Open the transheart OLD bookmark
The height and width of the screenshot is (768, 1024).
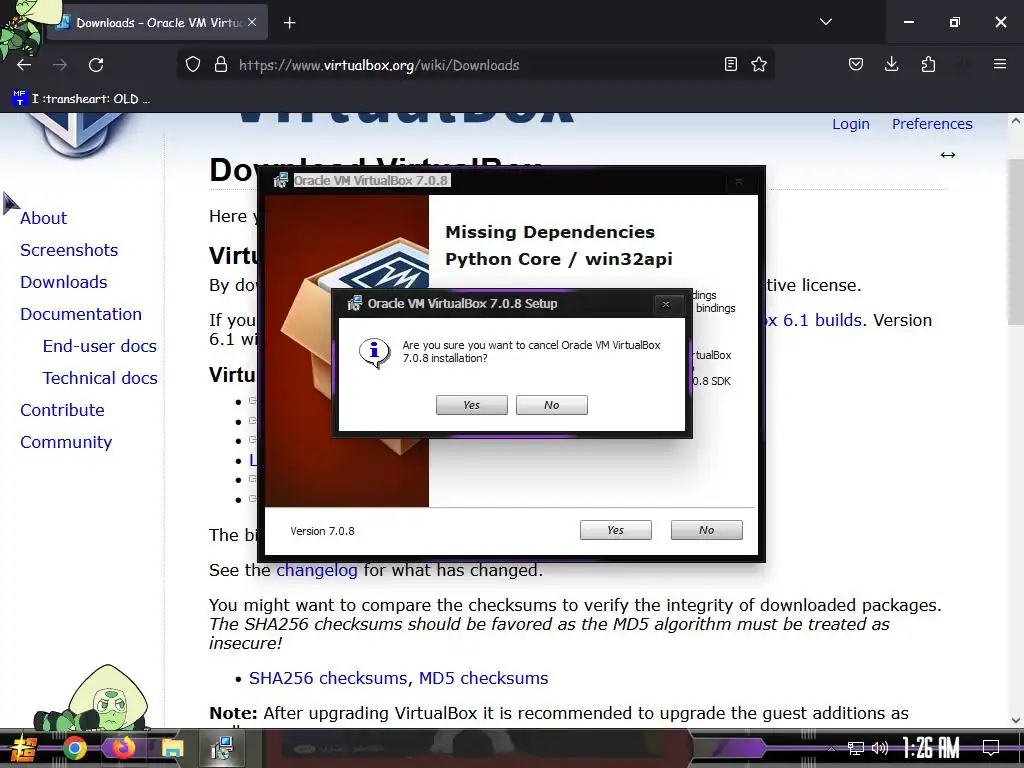pos(82,99)
